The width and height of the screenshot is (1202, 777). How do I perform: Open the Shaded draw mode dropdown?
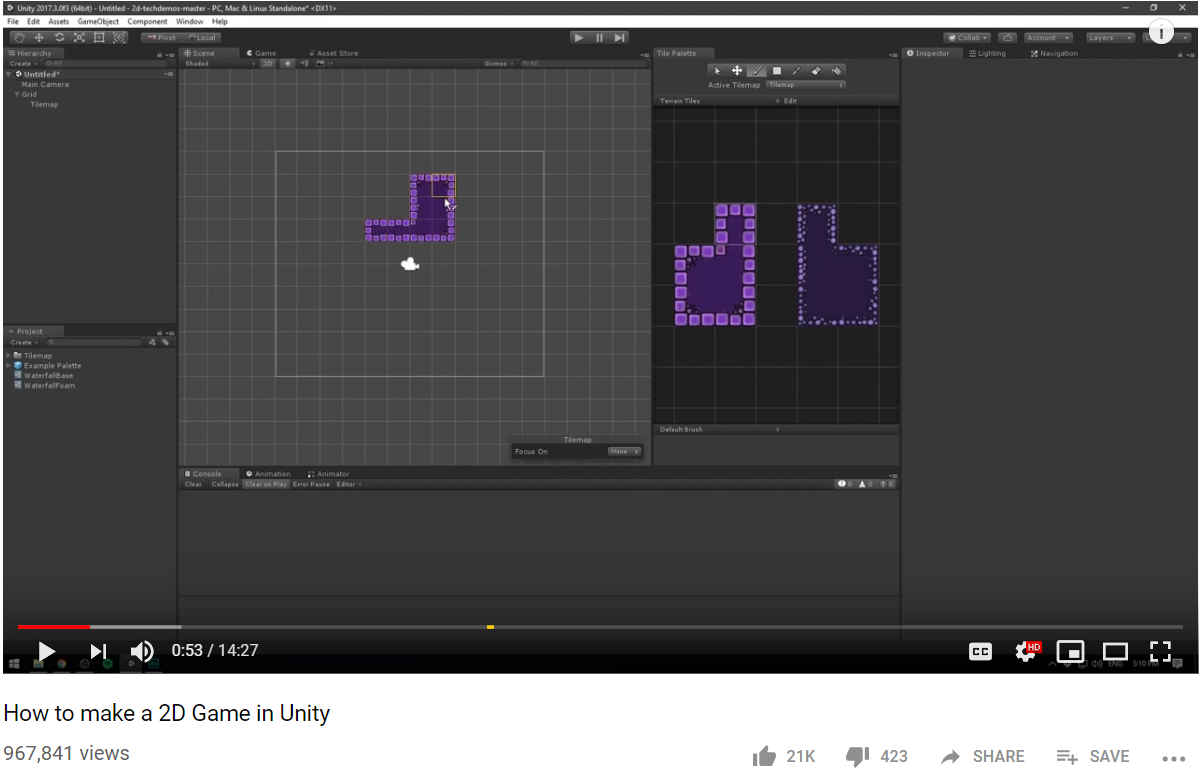(x=221, y=63)
